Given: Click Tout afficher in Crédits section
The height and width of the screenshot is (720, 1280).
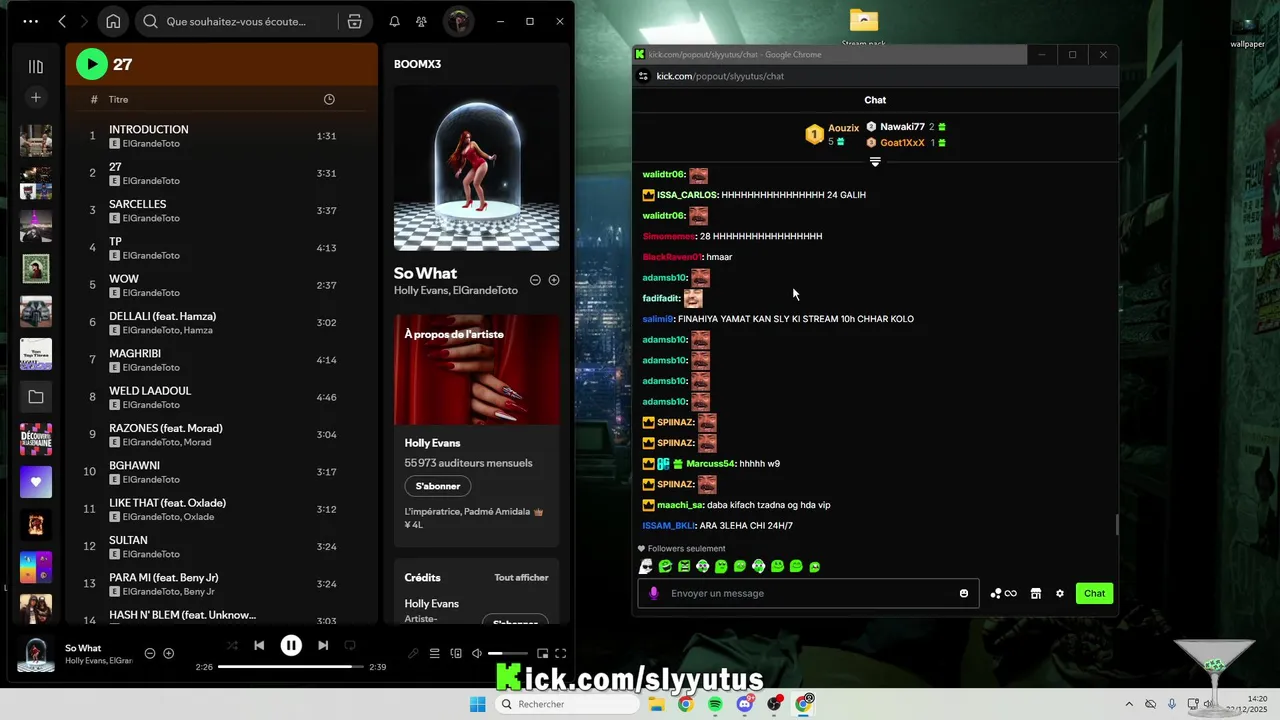Looking at the screenshot, I should coord(521,577).
